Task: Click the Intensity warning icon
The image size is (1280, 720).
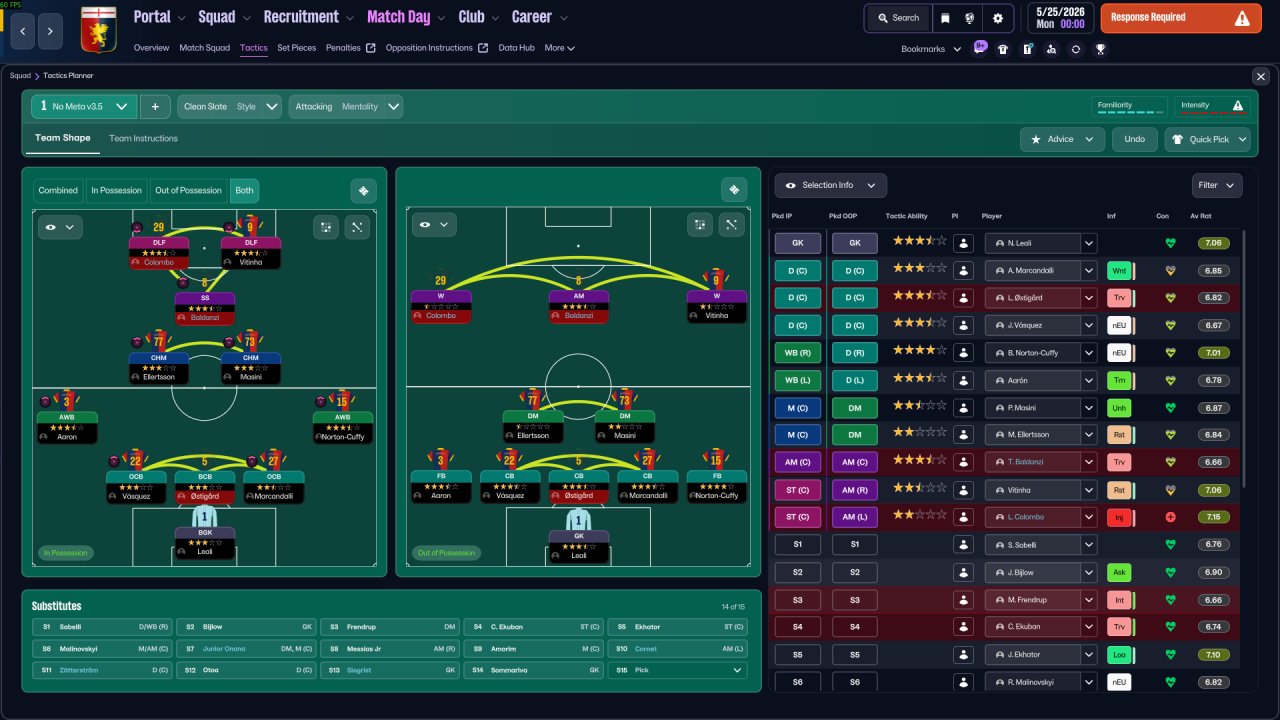Action: point(1238,105)
